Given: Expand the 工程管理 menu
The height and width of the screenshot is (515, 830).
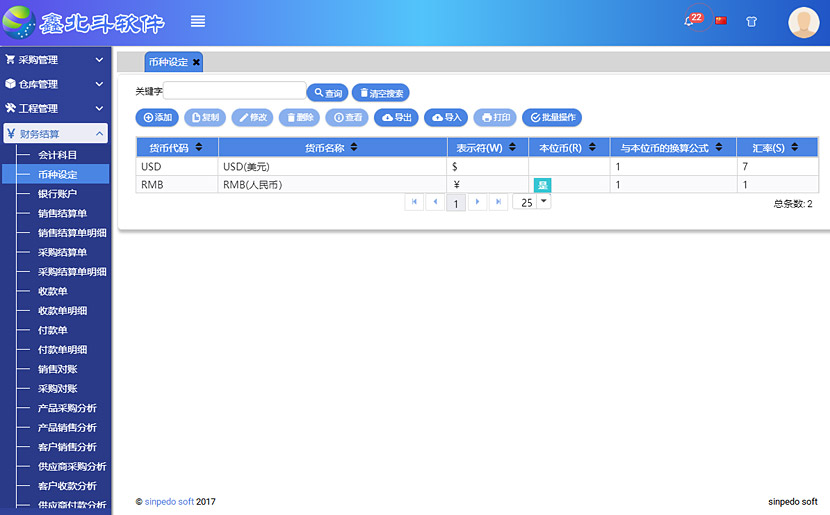Looking at the screenshot, I should pos(55,109).
